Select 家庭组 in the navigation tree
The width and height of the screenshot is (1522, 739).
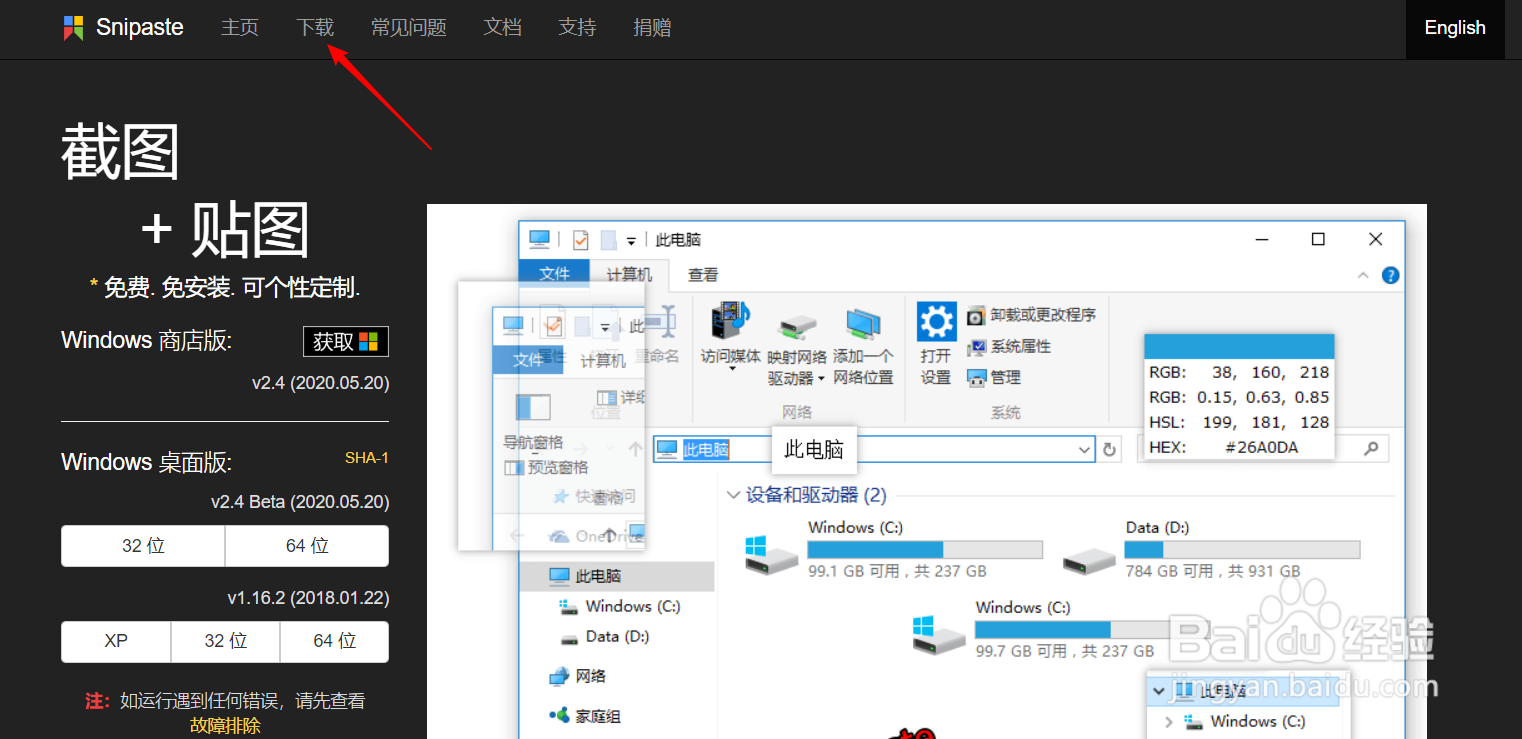tap(585, 716)
